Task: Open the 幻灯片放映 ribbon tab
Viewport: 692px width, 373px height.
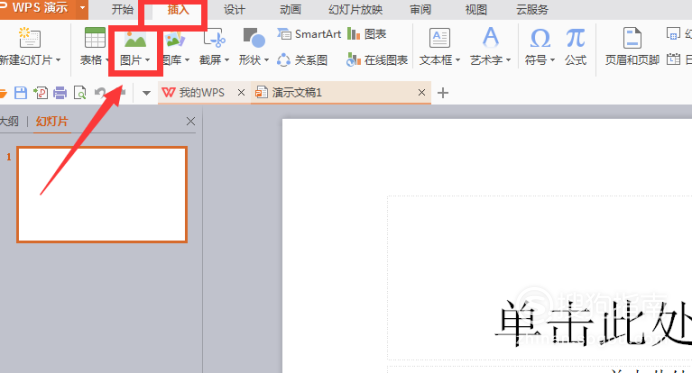Action: (355, 9)
